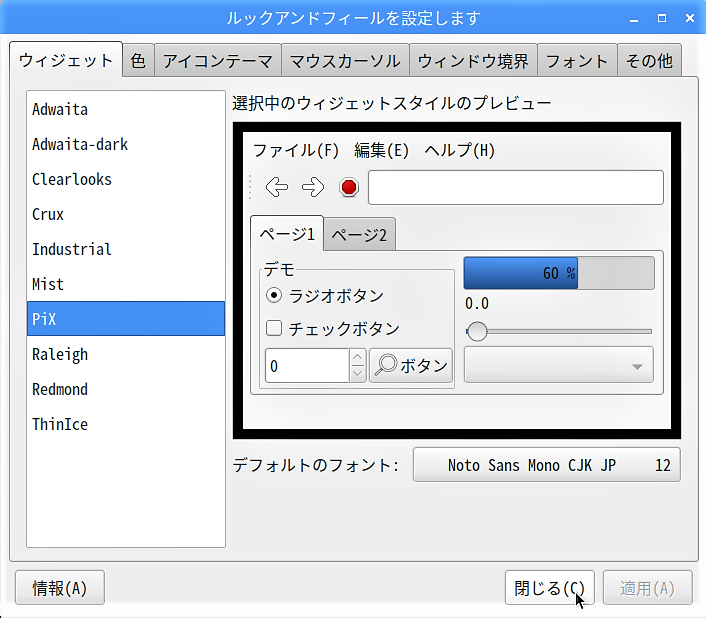Click the forward arrow in preview toolbar
Image resolution: width=706 pixels, height=618 pixels.
313,187
